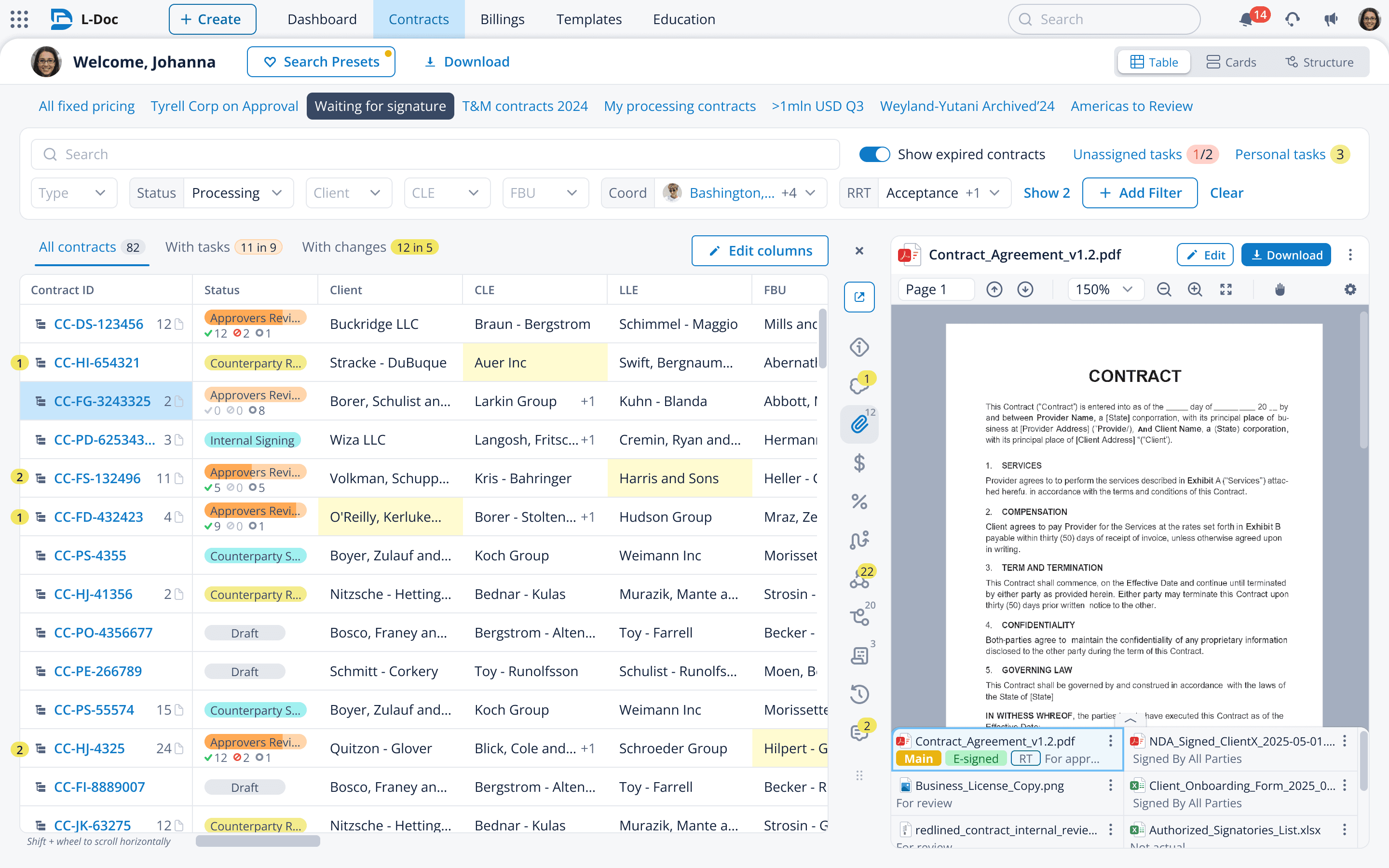Viewport: 1389px width, 868px height.
Task: Click the horizontal table scrollbar
Action: pyautogui.click(x=258, y=841)
